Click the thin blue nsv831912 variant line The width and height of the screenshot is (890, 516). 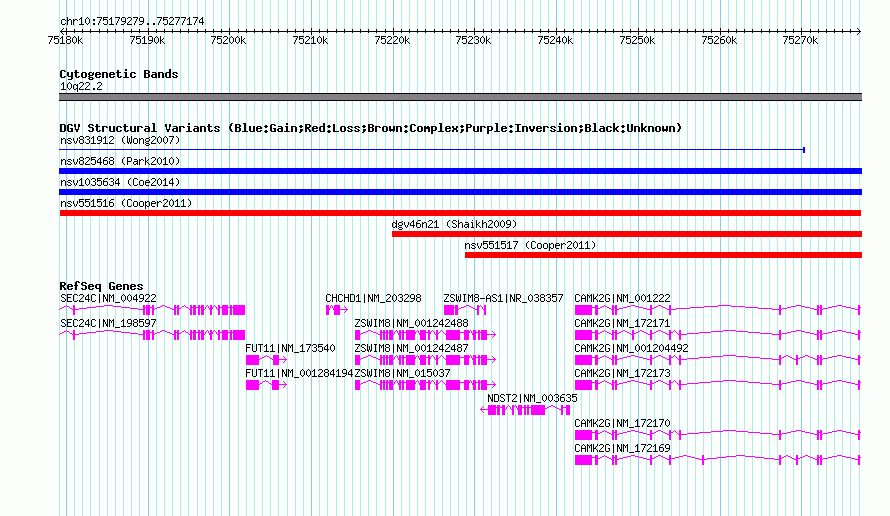[x=432, y=150]
